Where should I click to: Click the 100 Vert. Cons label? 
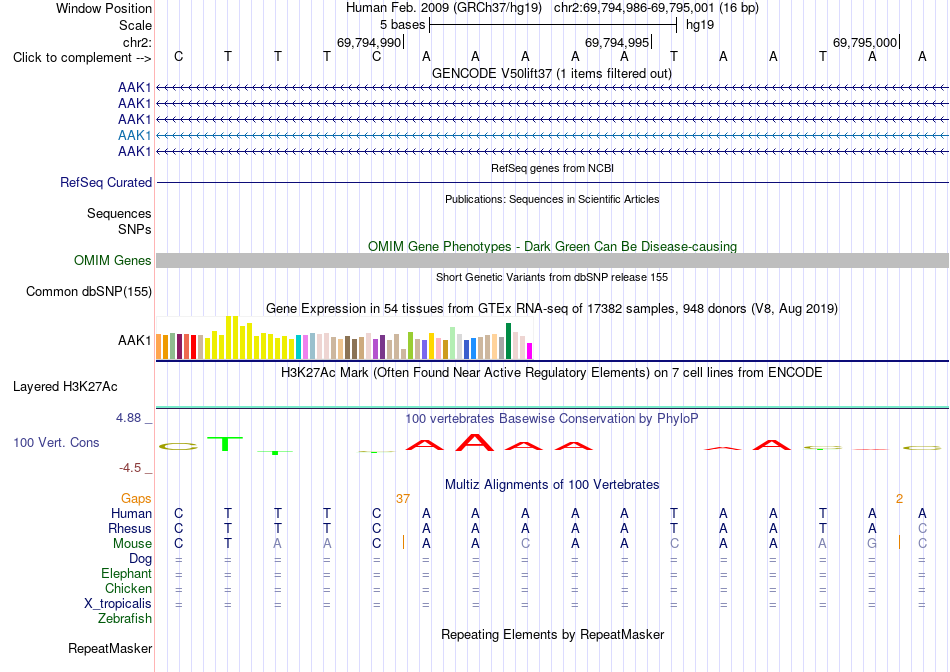[56, 442]
